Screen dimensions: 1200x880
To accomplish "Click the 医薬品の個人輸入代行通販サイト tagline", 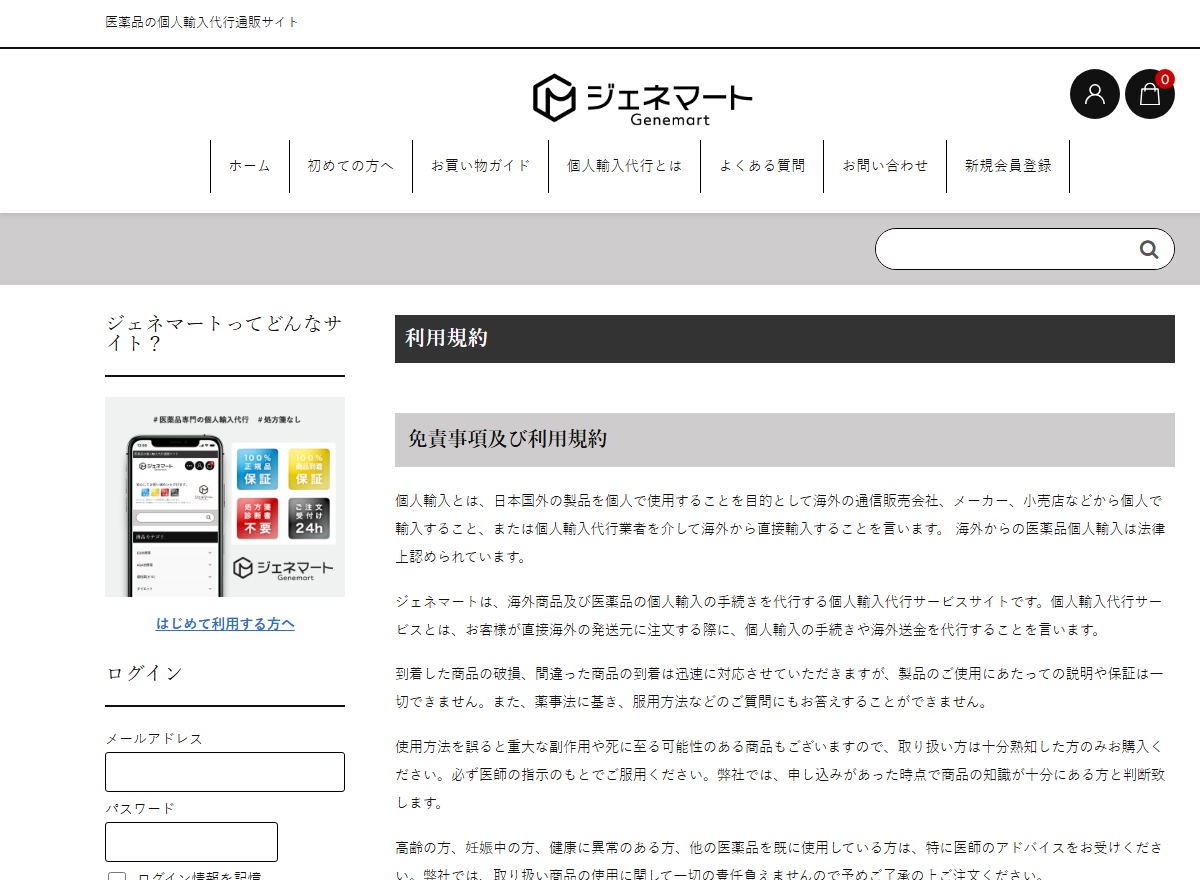I will tap(202, 22).
